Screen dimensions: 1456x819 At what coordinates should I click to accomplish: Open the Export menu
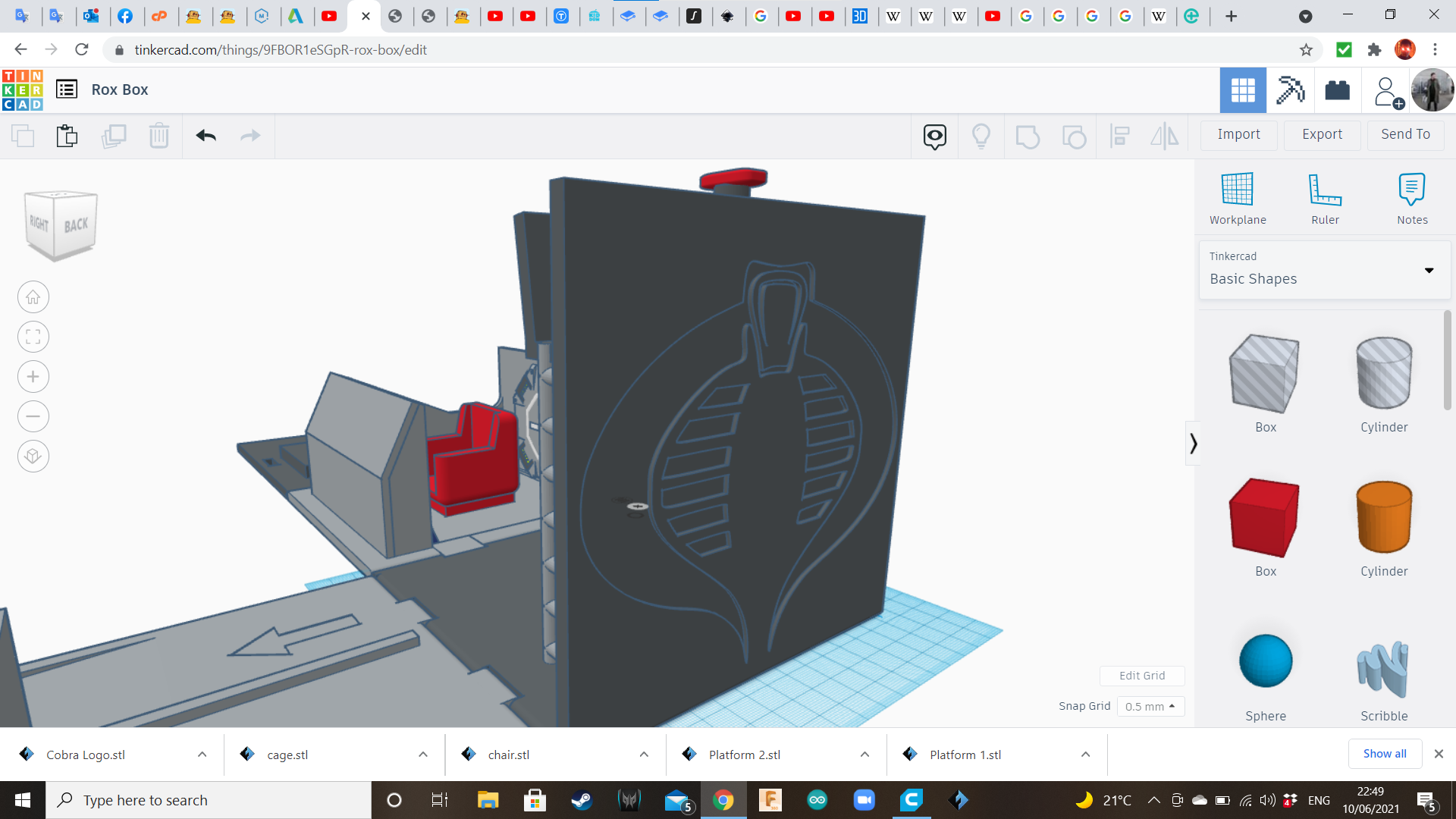(x=1322, y=134)
